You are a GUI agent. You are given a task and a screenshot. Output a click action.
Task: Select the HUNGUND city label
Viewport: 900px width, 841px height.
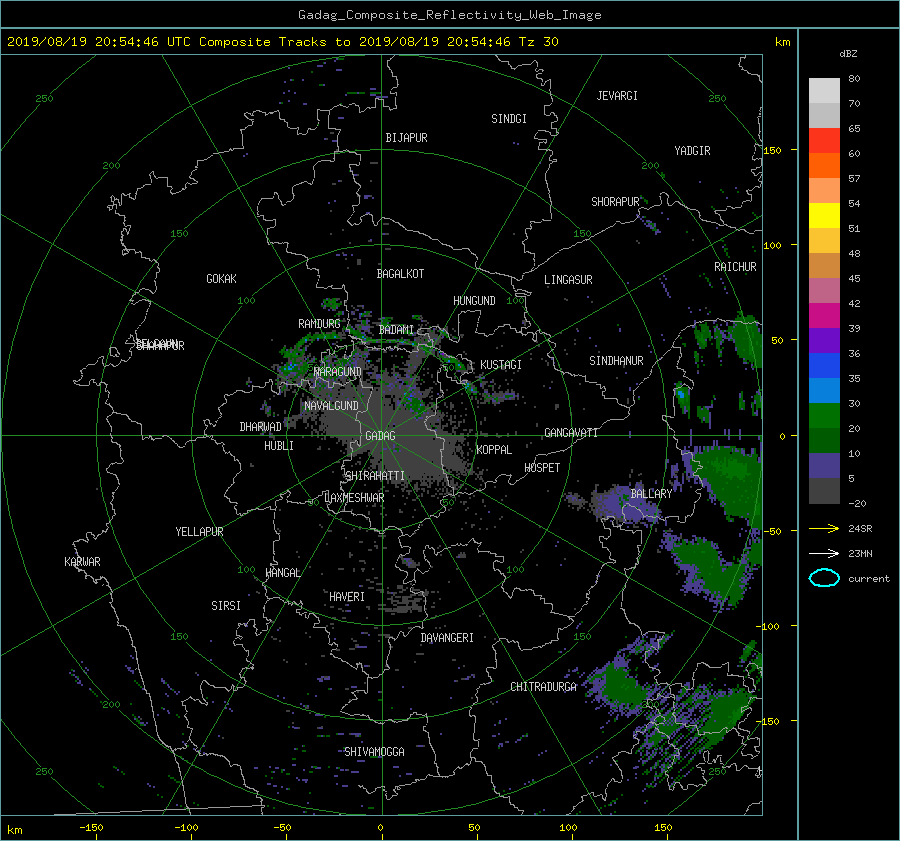tap(474, 301)
